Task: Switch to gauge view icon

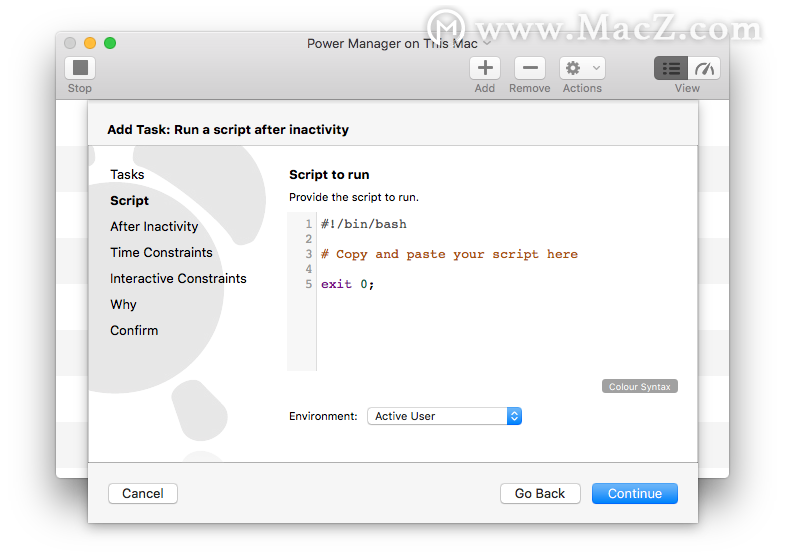Action: [x=704, y=68]
